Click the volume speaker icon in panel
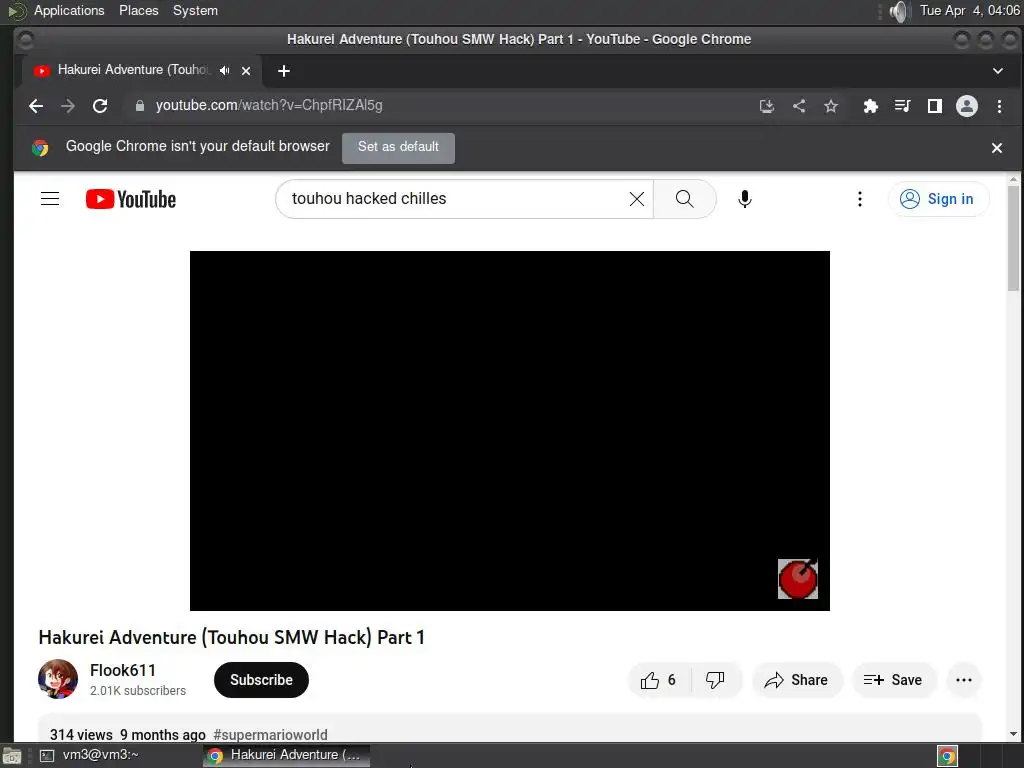Image resolution: width=1024 pixels, height=768 pixels. click(x=899, y=11)
